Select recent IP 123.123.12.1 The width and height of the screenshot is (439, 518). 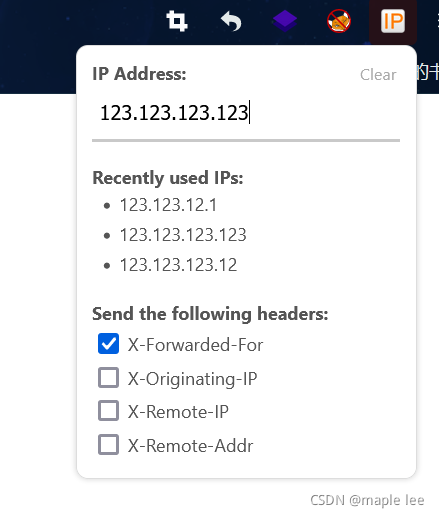pos(168,205)
